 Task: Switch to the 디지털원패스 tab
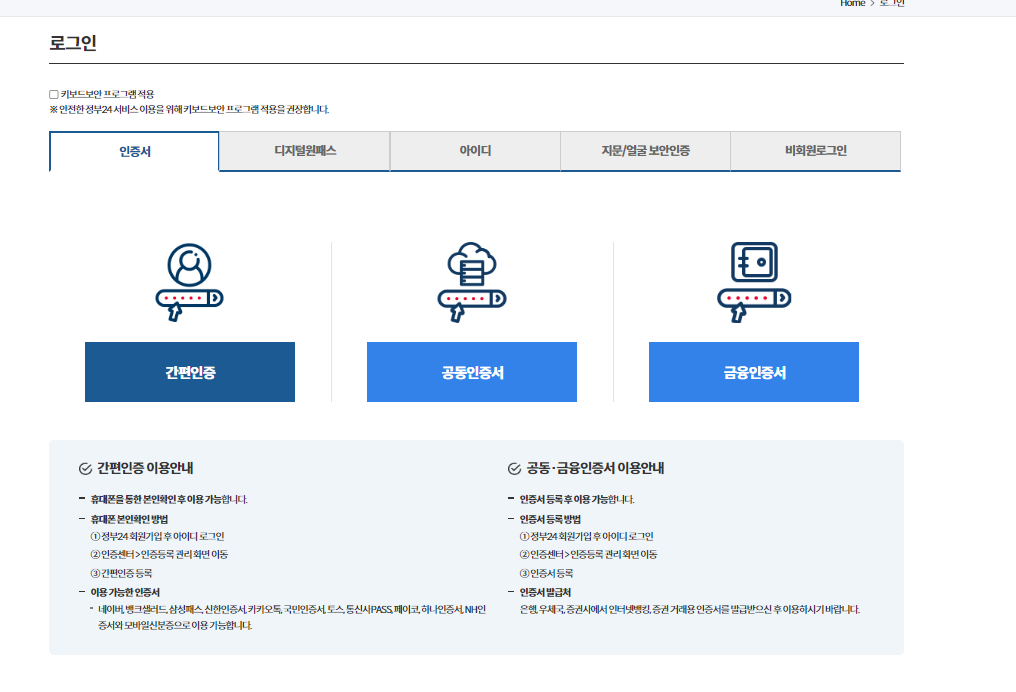point(305,151)
